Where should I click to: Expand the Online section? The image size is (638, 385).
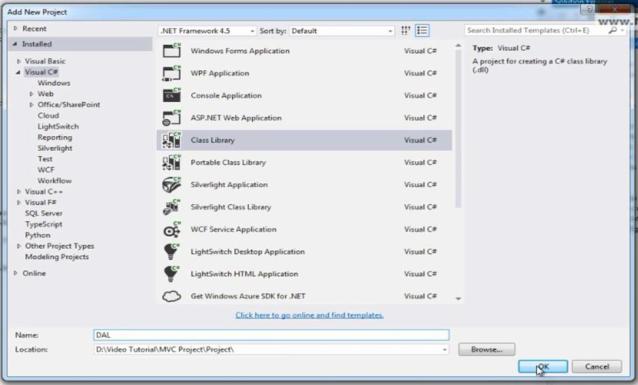[x=15, y=273]
